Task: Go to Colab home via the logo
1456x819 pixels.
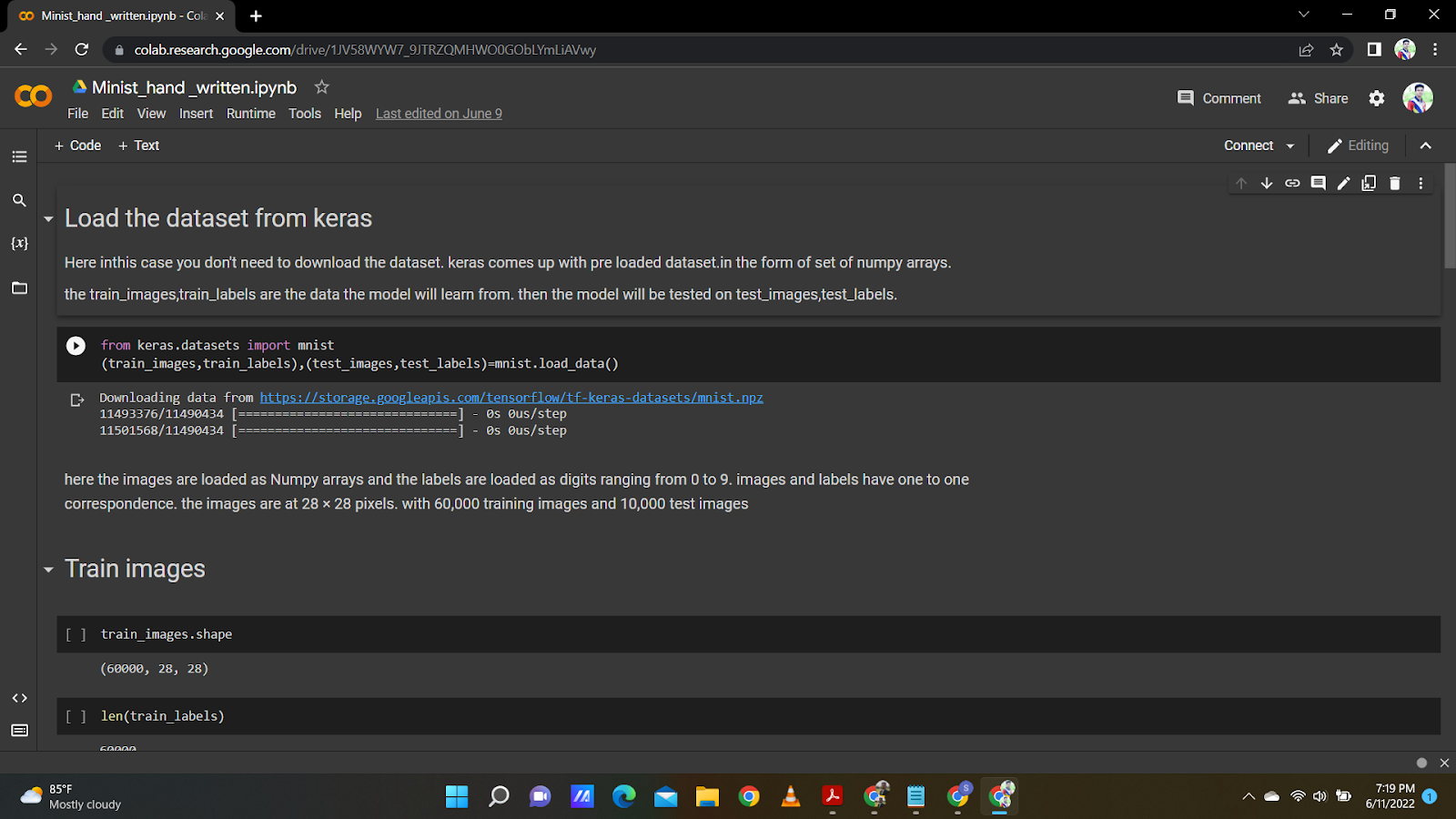Action: (x=34, y=96)
